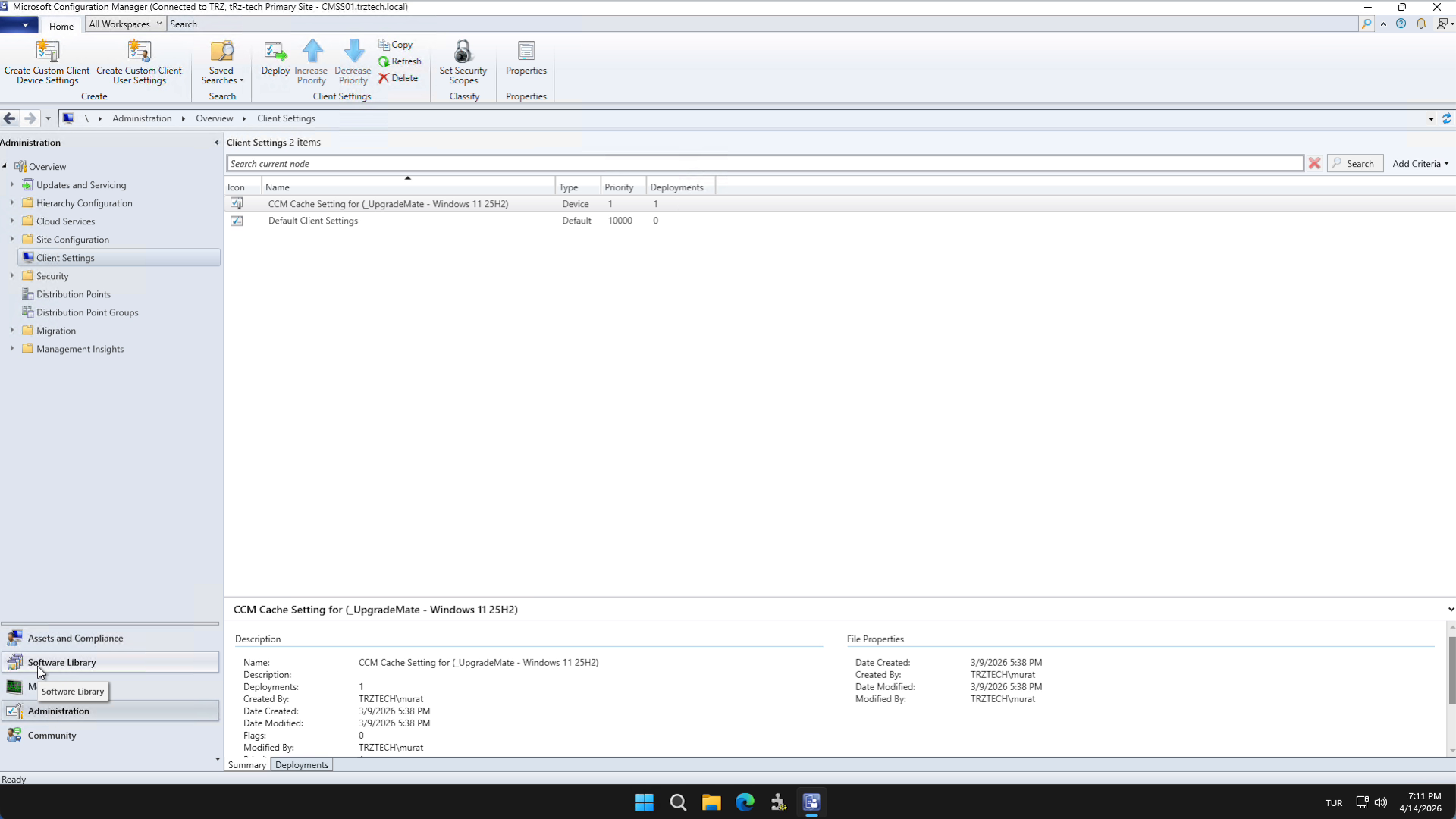Delete the selected client setting
The image size is (1456, 819).
[x=398, y=78]
